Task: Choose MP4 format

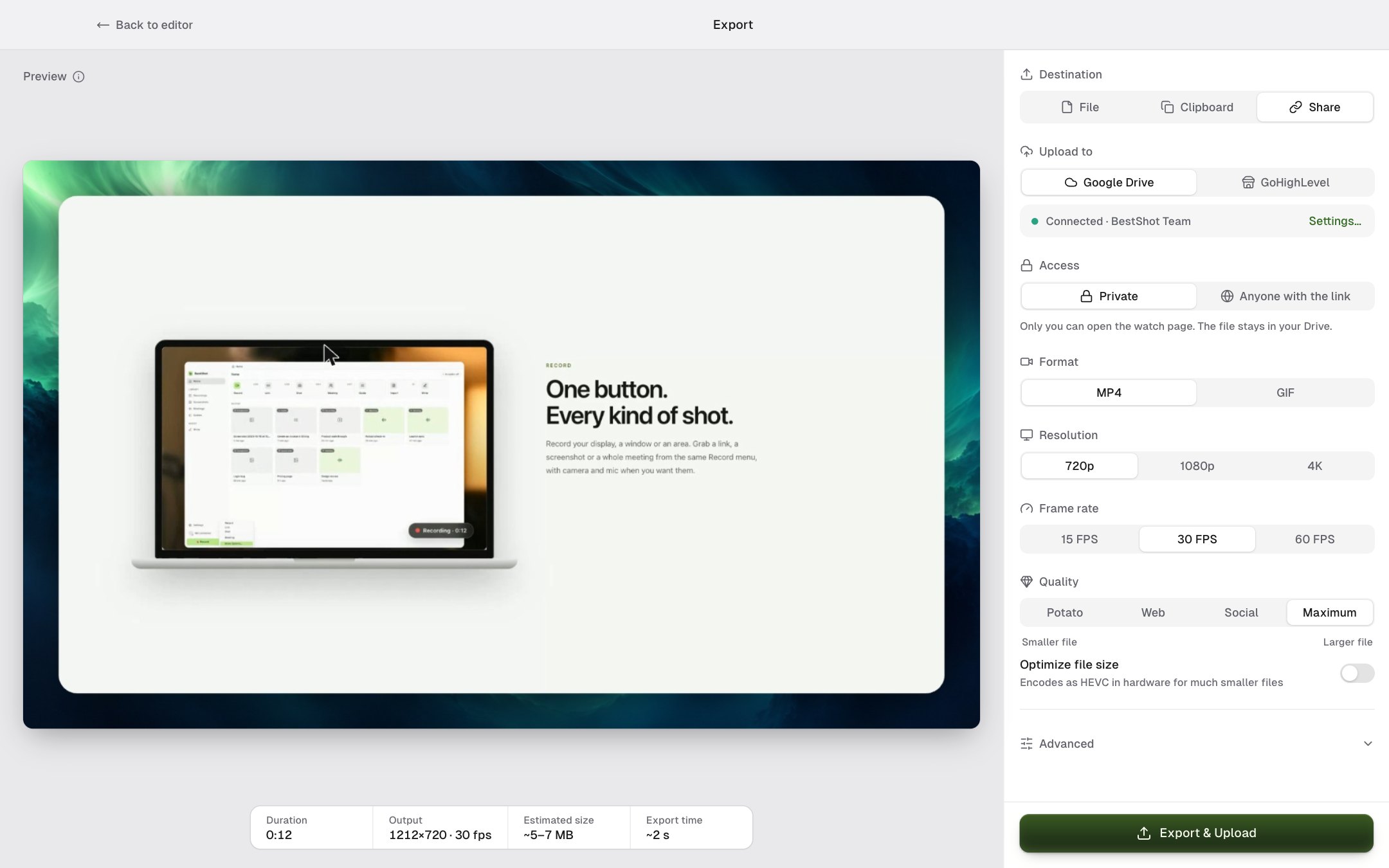Action: 1109,393
